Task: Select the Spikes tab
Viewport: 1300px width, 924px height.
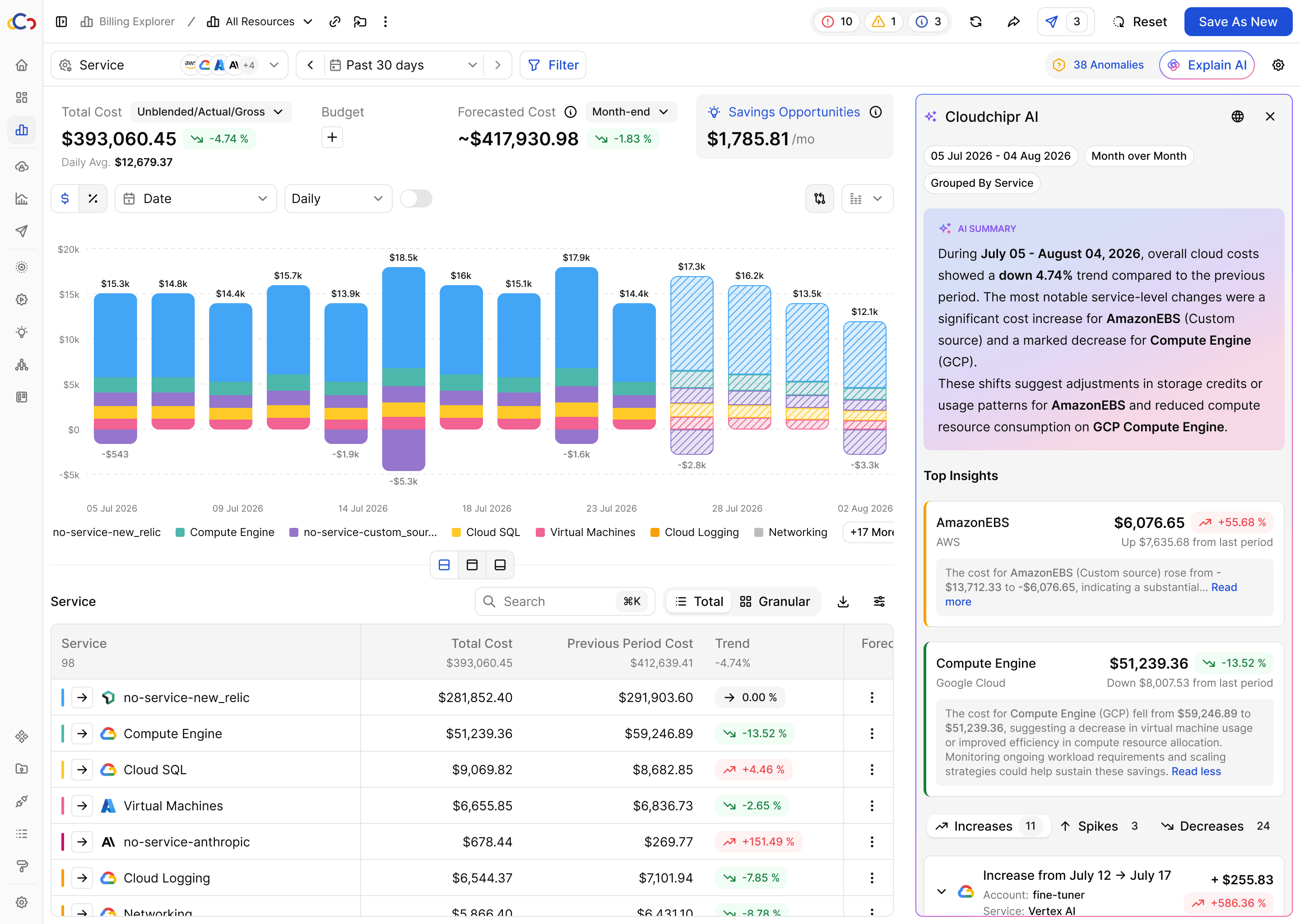Action: pos(1099,826)
